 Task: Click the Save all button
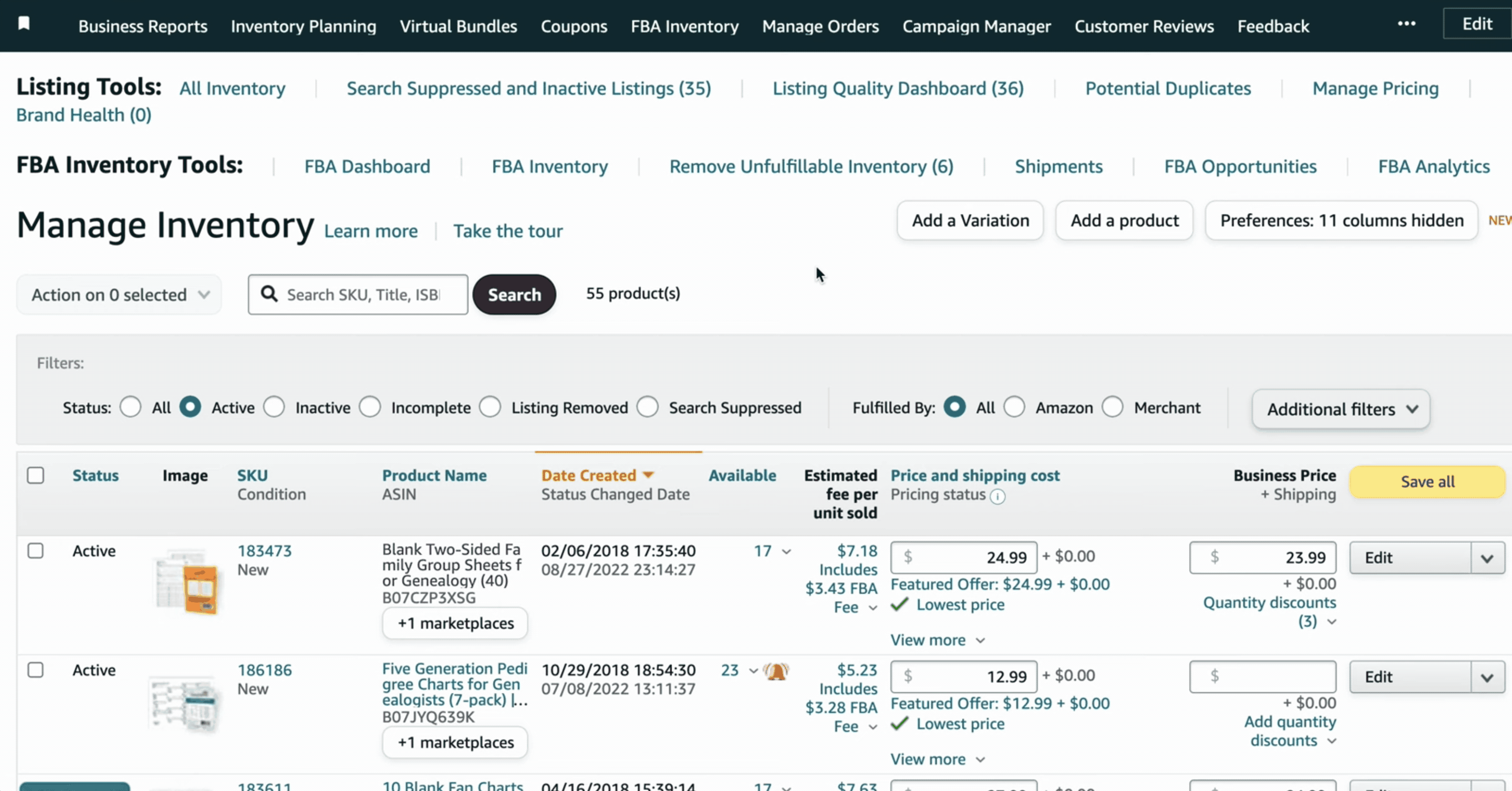pos(1428,482)
